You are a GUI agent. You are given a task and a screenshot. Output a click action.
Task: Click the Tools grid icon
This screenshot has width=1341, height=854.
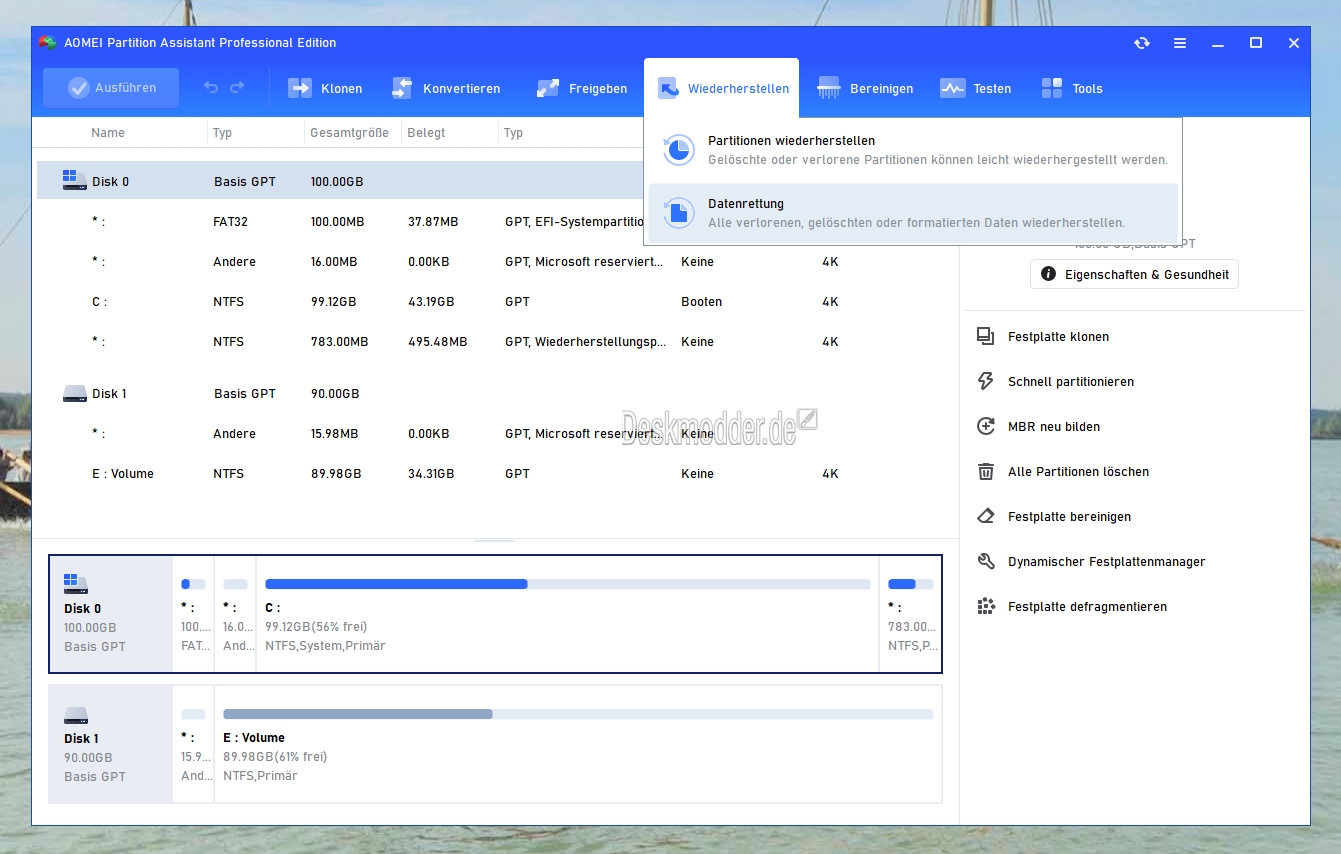point(1052,88)
